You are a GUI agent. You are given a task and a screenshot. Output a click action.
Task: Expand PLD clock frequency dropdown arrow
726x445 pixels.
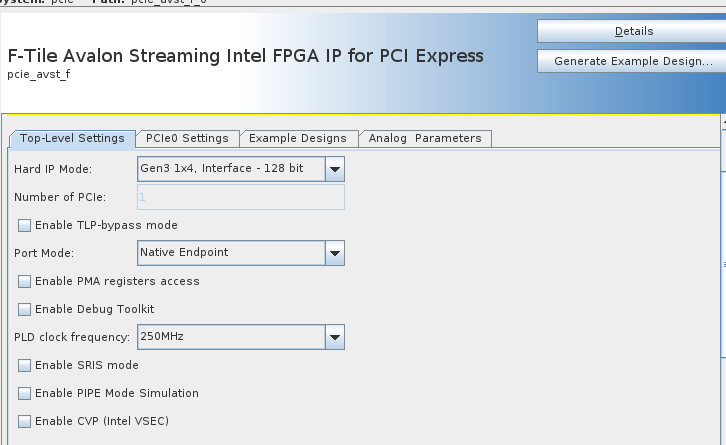point(335,337)
